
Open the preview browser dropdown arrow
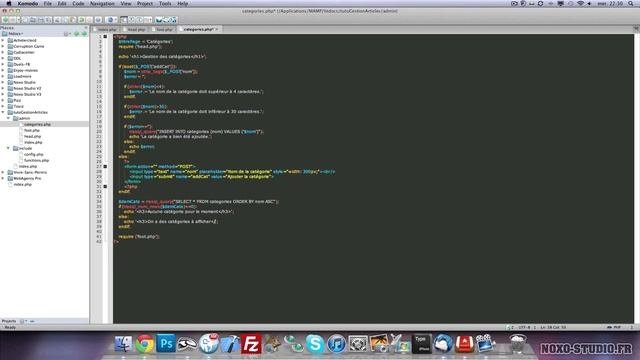click(116, 20)
